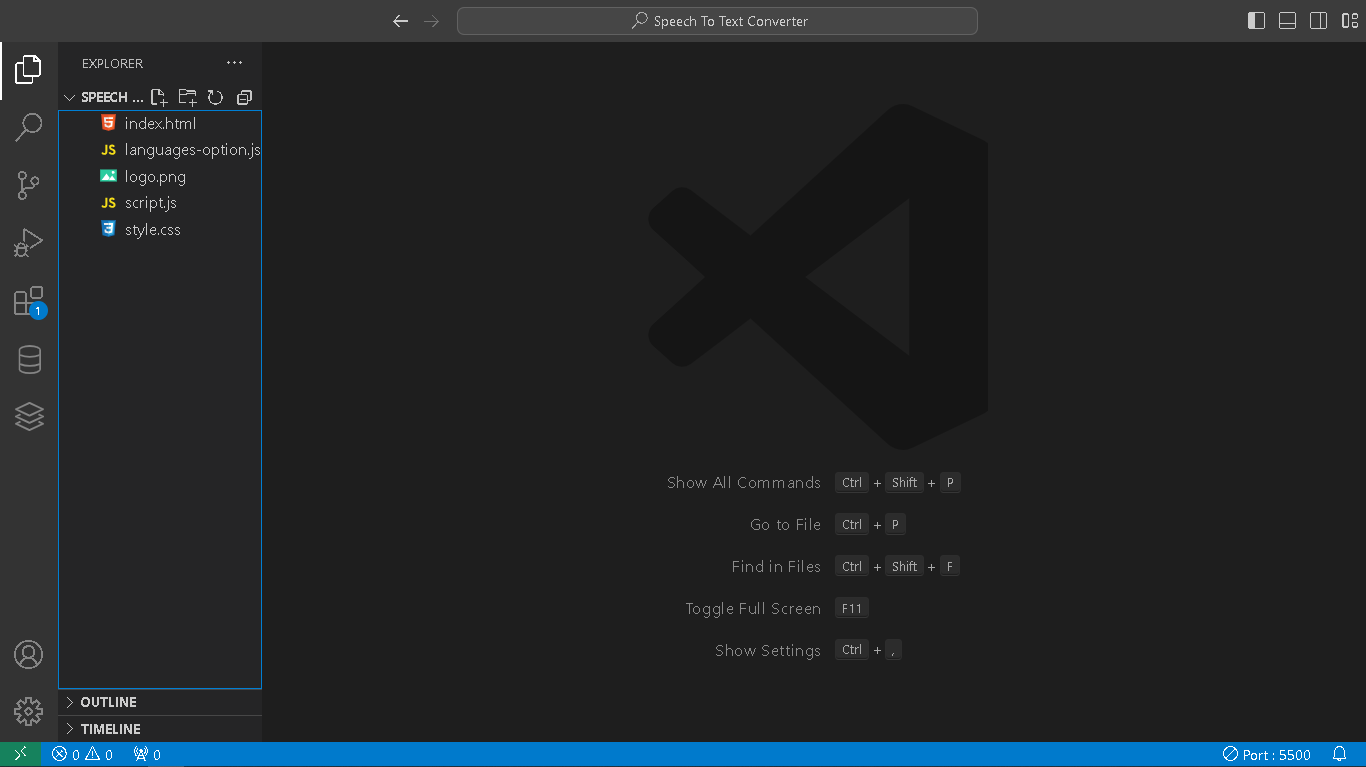This screenshot has height=767, width=1366.
Task: Collapse all folders in Explorer
Action: coord(244,97)
